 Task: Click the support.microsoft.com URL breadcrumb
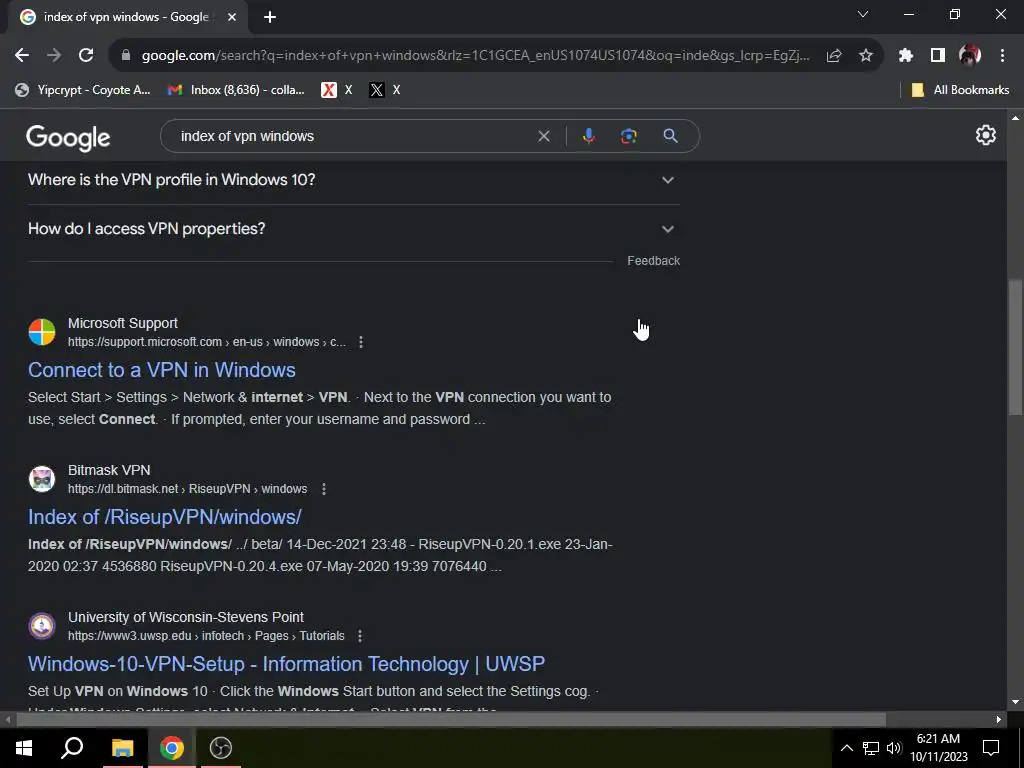[207, 342]
